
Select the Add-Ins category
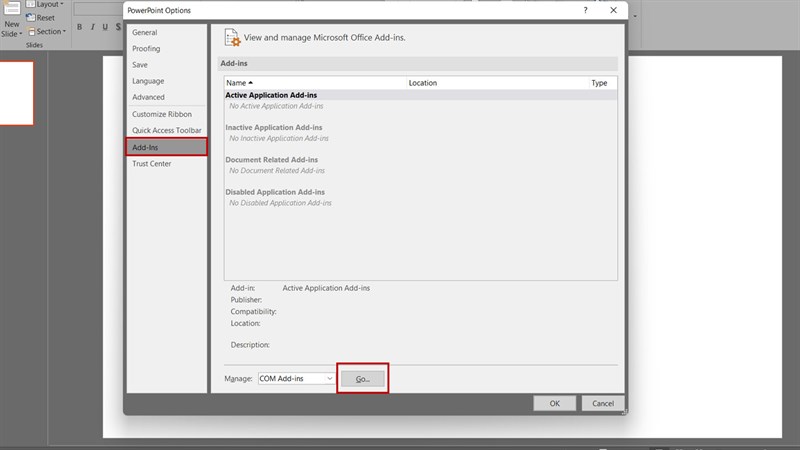coord(166,147)
